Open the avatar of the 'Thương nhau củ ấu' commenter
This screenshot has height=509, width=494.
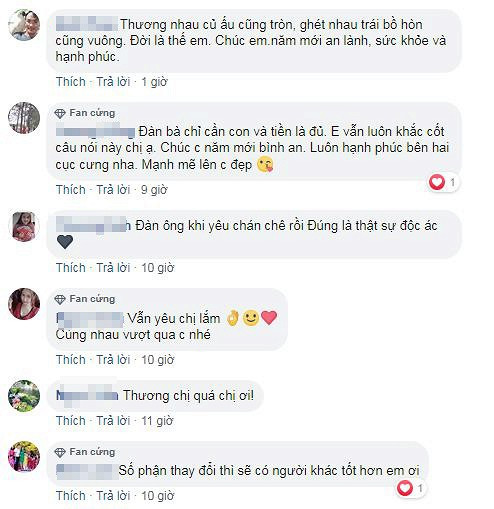(x=24, y=25)
